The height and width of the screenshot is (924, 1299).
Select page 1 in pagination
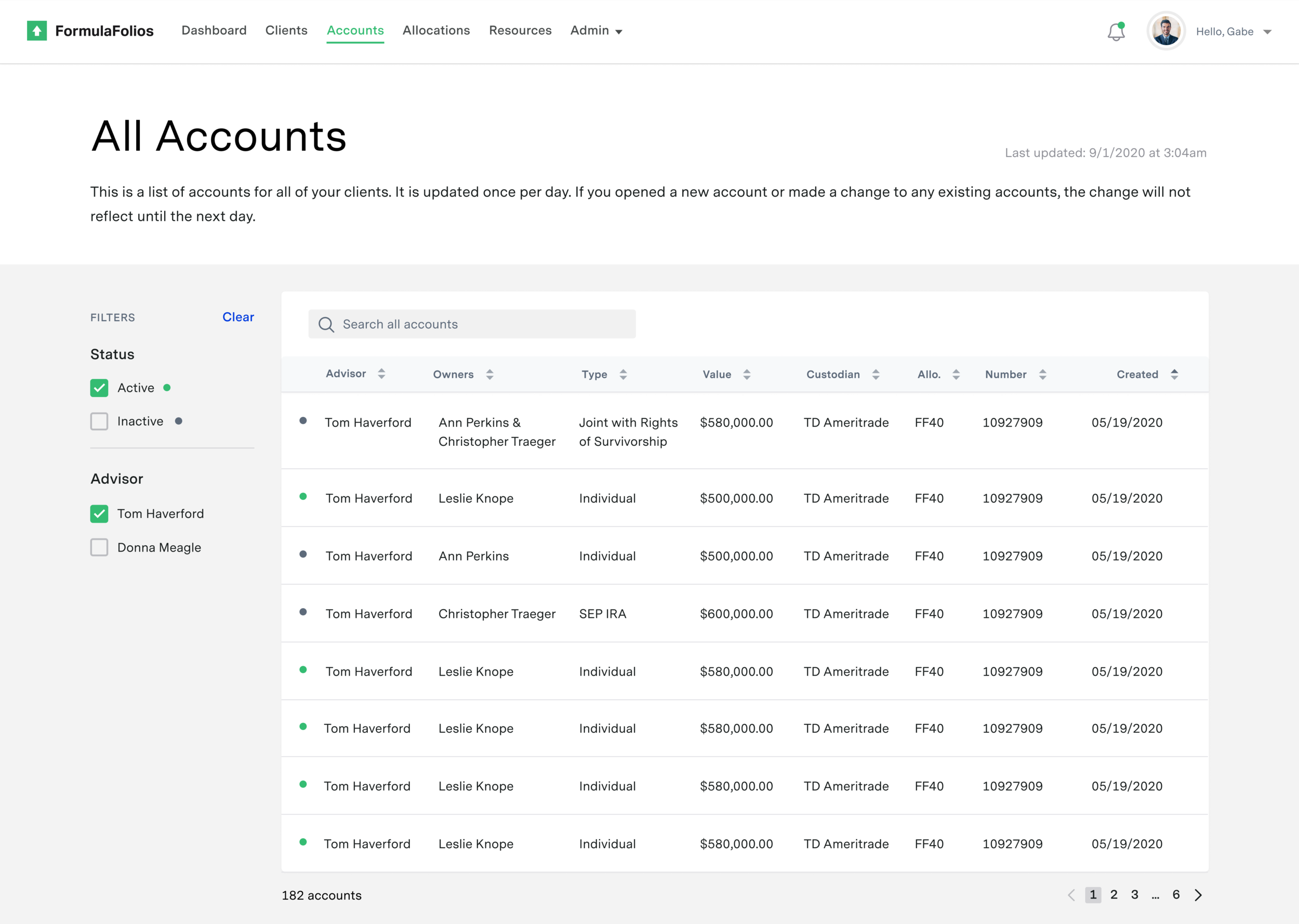[1093, 895]
